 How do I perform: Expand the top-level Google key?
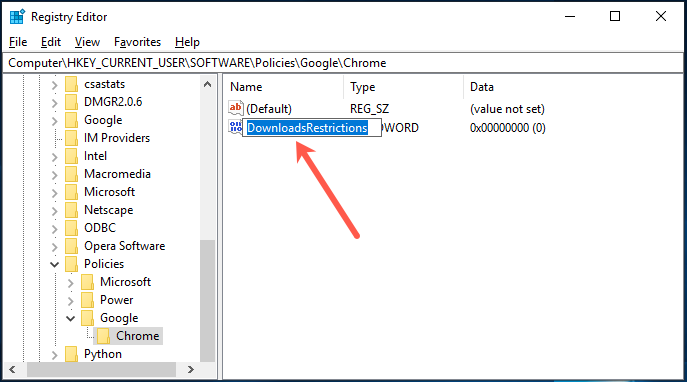tap(54, 120)
